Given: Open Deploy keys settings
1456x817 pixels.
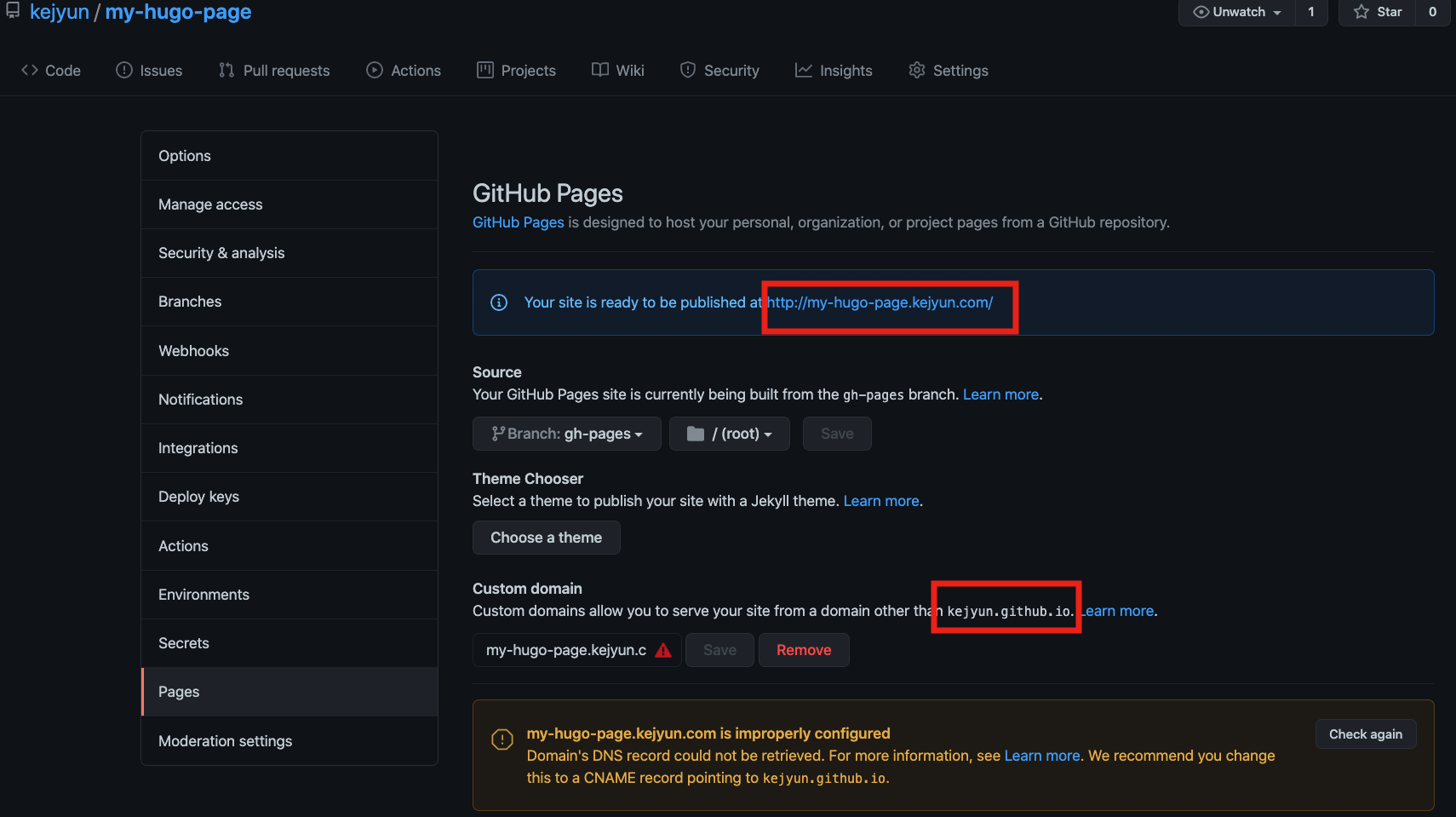Looking at the screenshot, I should 289,497.
